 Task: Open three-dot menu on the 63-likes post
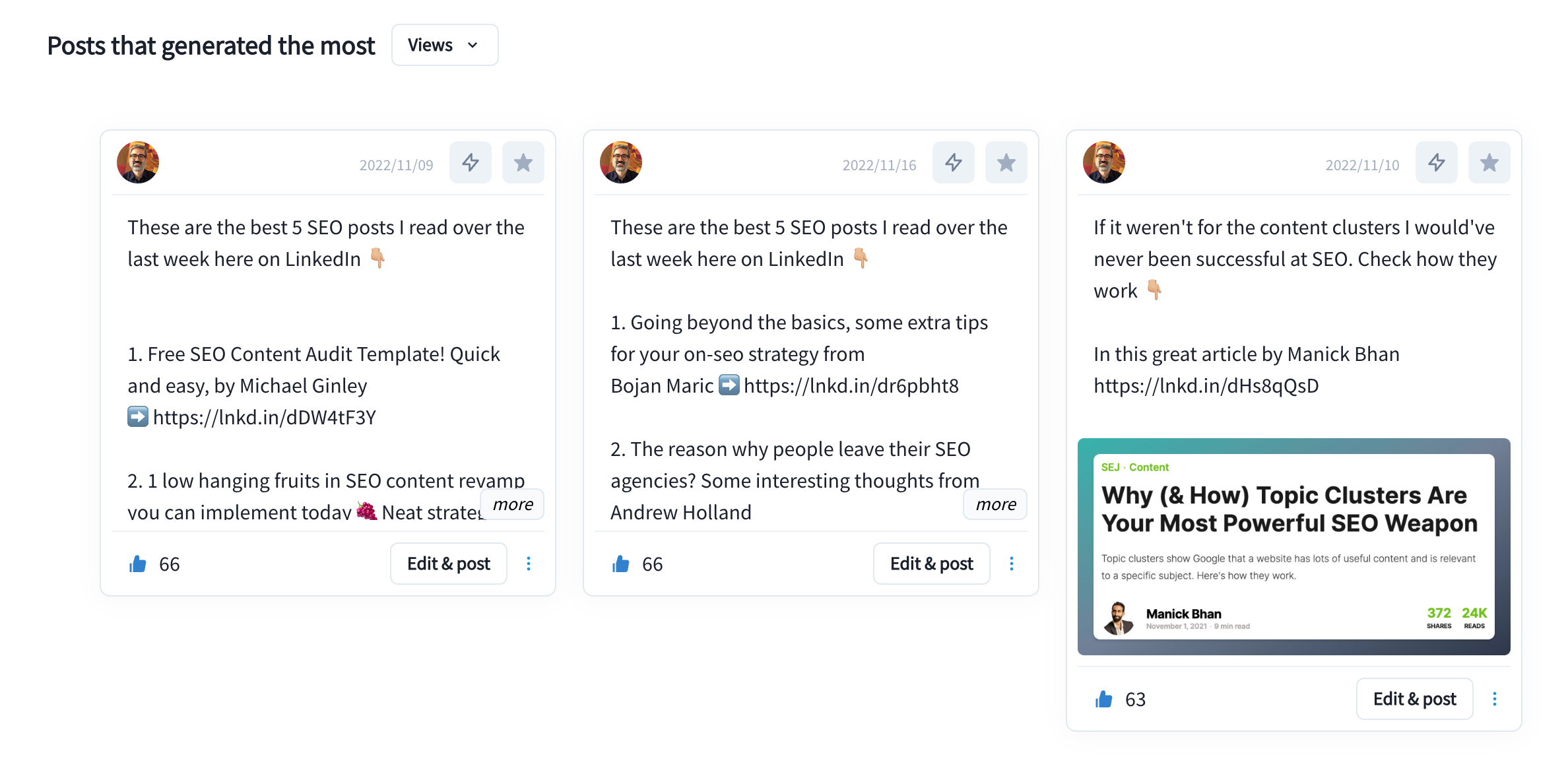click(1495, 699)
